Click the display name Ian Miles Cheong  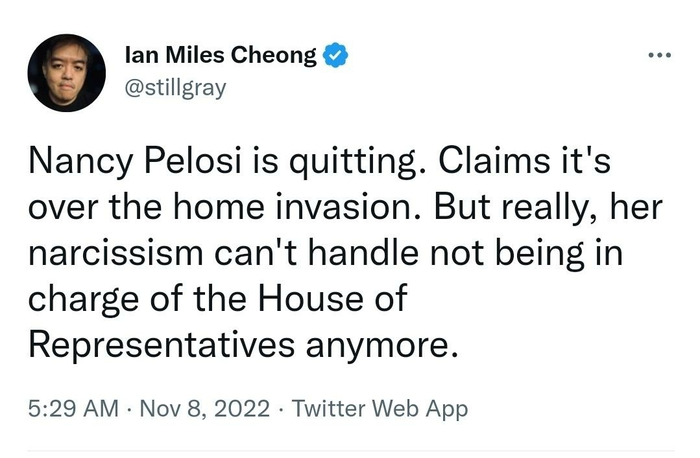(x=222, y=56)
